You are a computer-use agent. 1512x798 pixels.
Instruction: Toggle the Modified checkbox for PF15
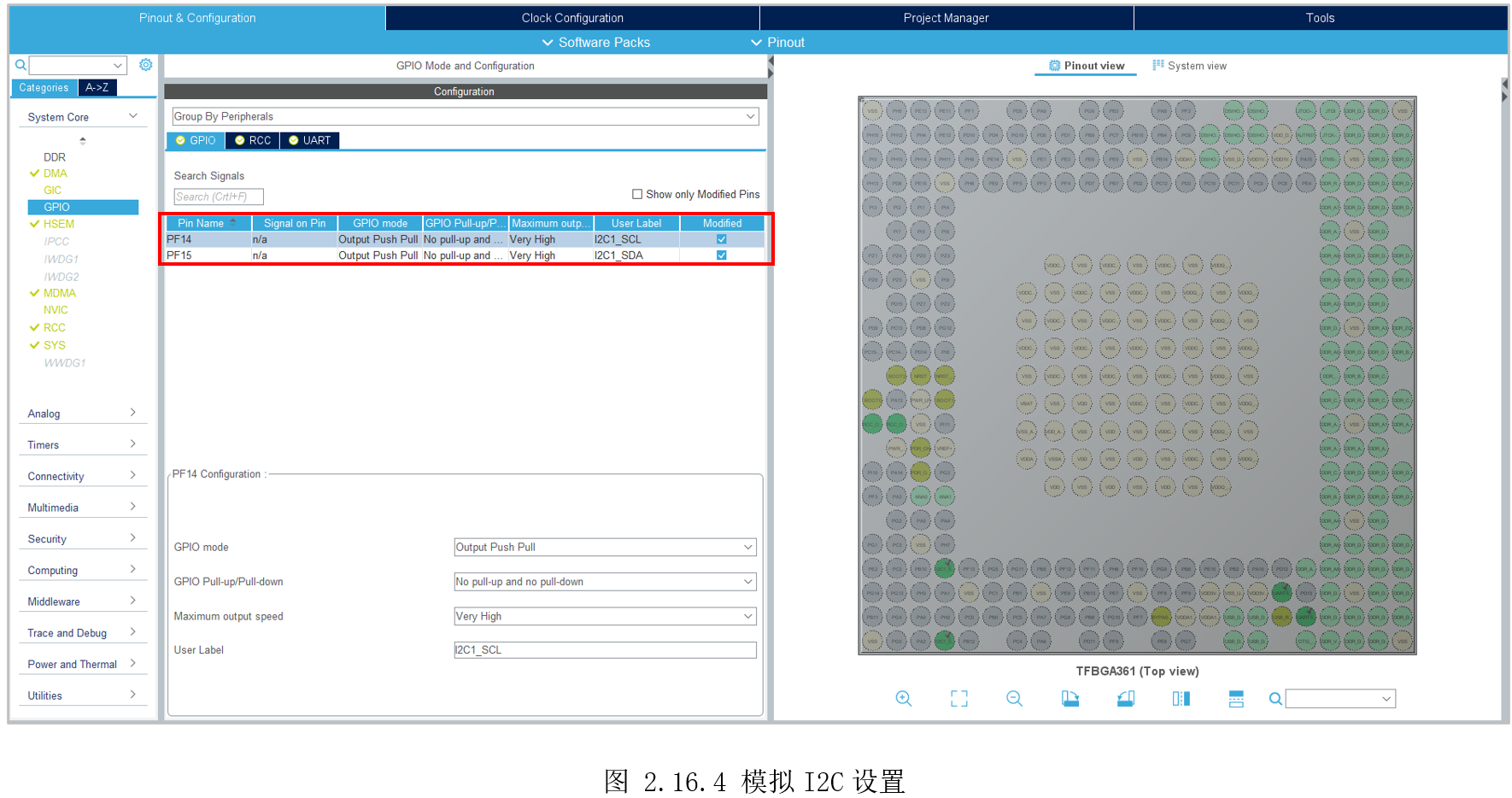pyautogui.click(x=722, y=255)
